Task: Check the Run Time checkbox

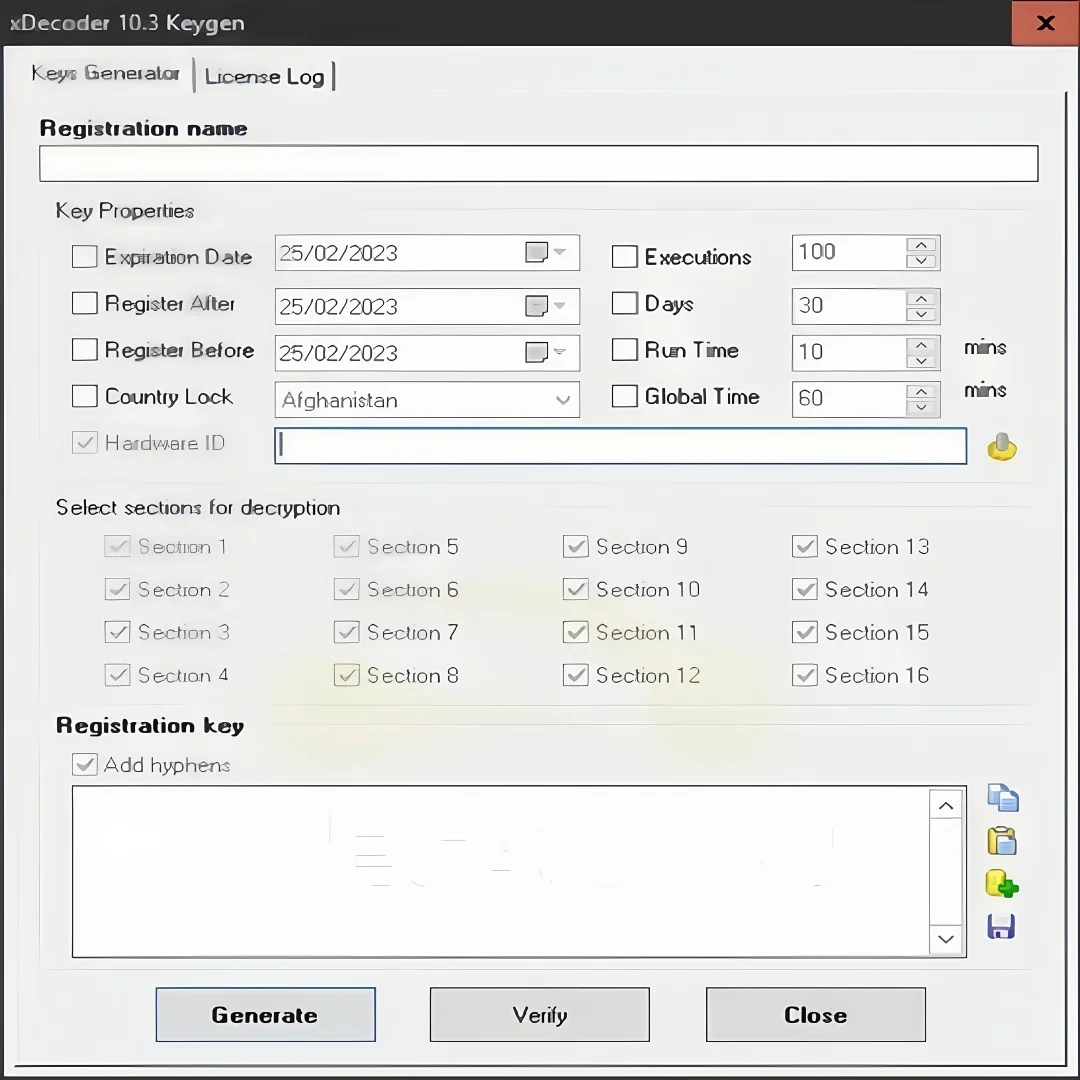Action: click(x=625, y=350)
